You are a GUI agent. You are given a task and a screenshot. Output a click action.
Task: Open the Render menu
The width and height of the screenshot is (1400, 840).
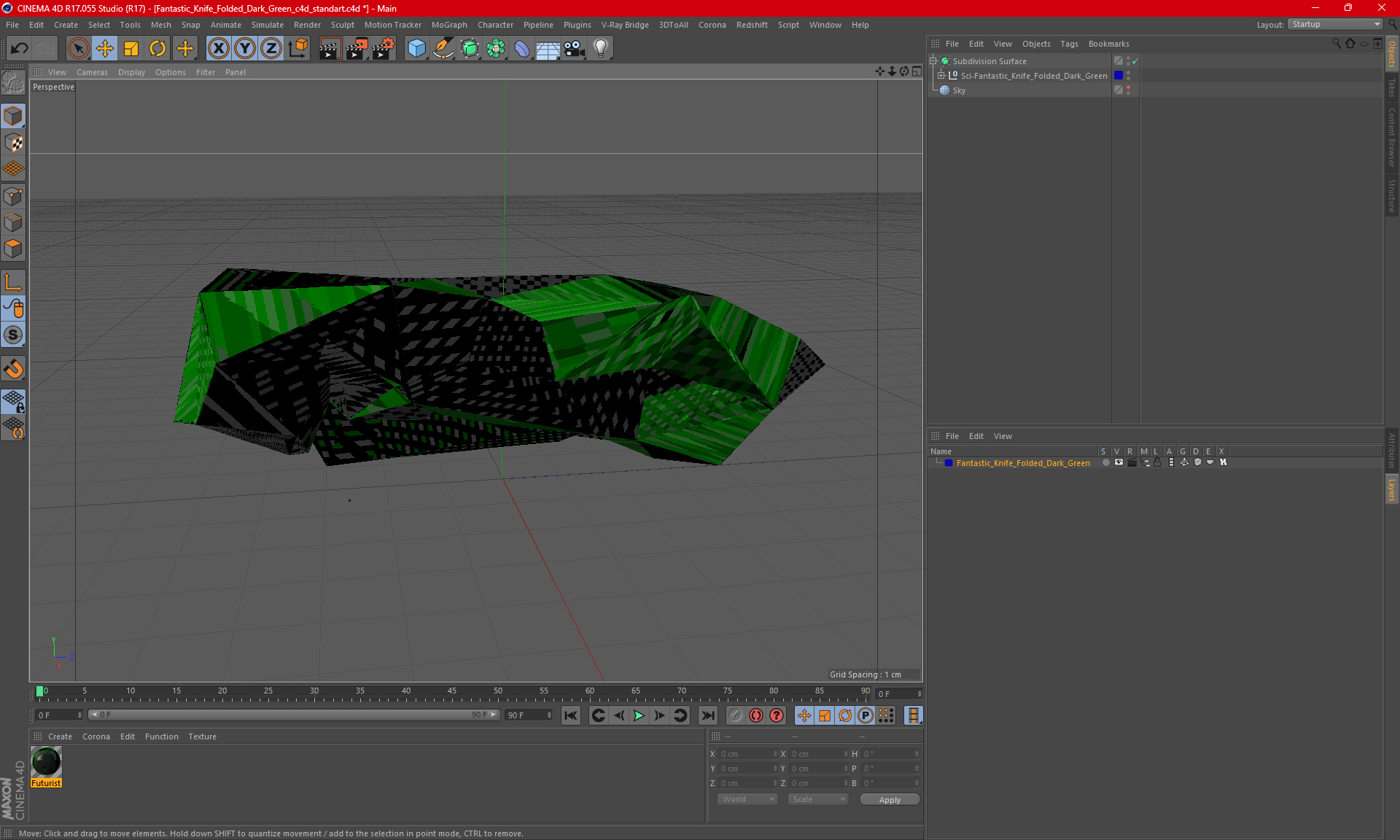click(307, 25)
